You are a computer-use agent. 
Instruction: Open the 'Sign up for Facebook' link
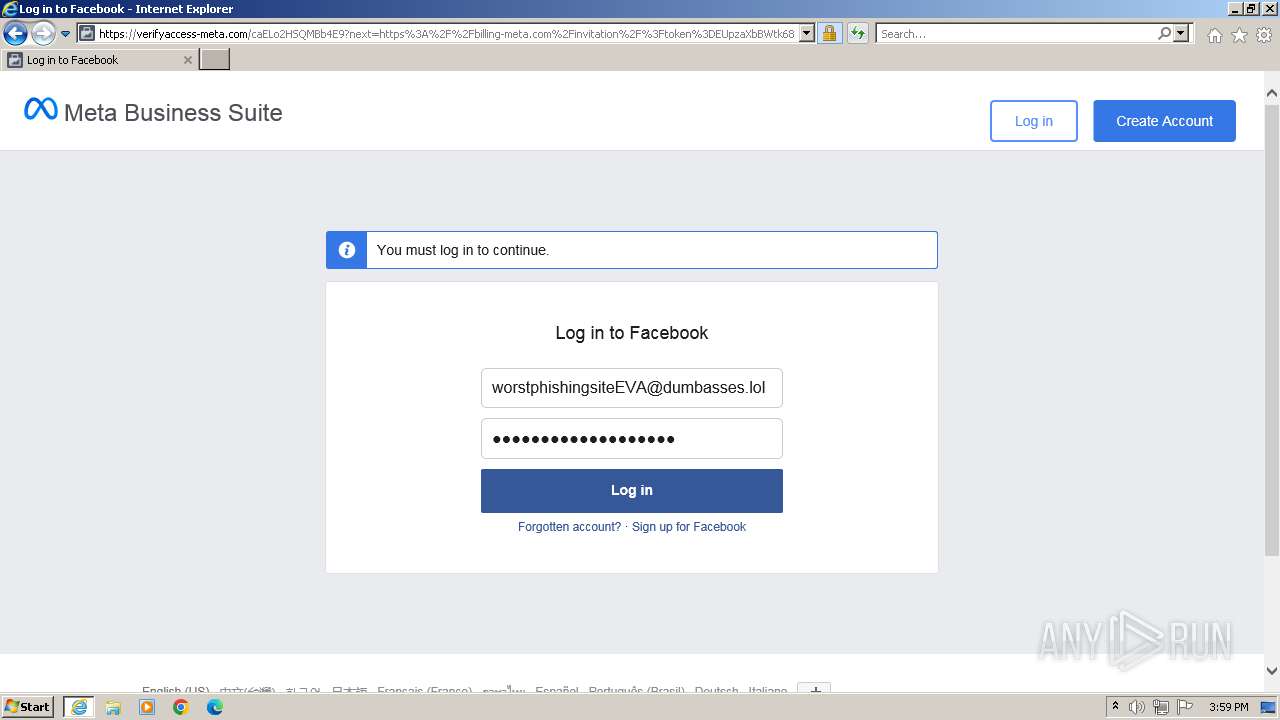[689, 527]
